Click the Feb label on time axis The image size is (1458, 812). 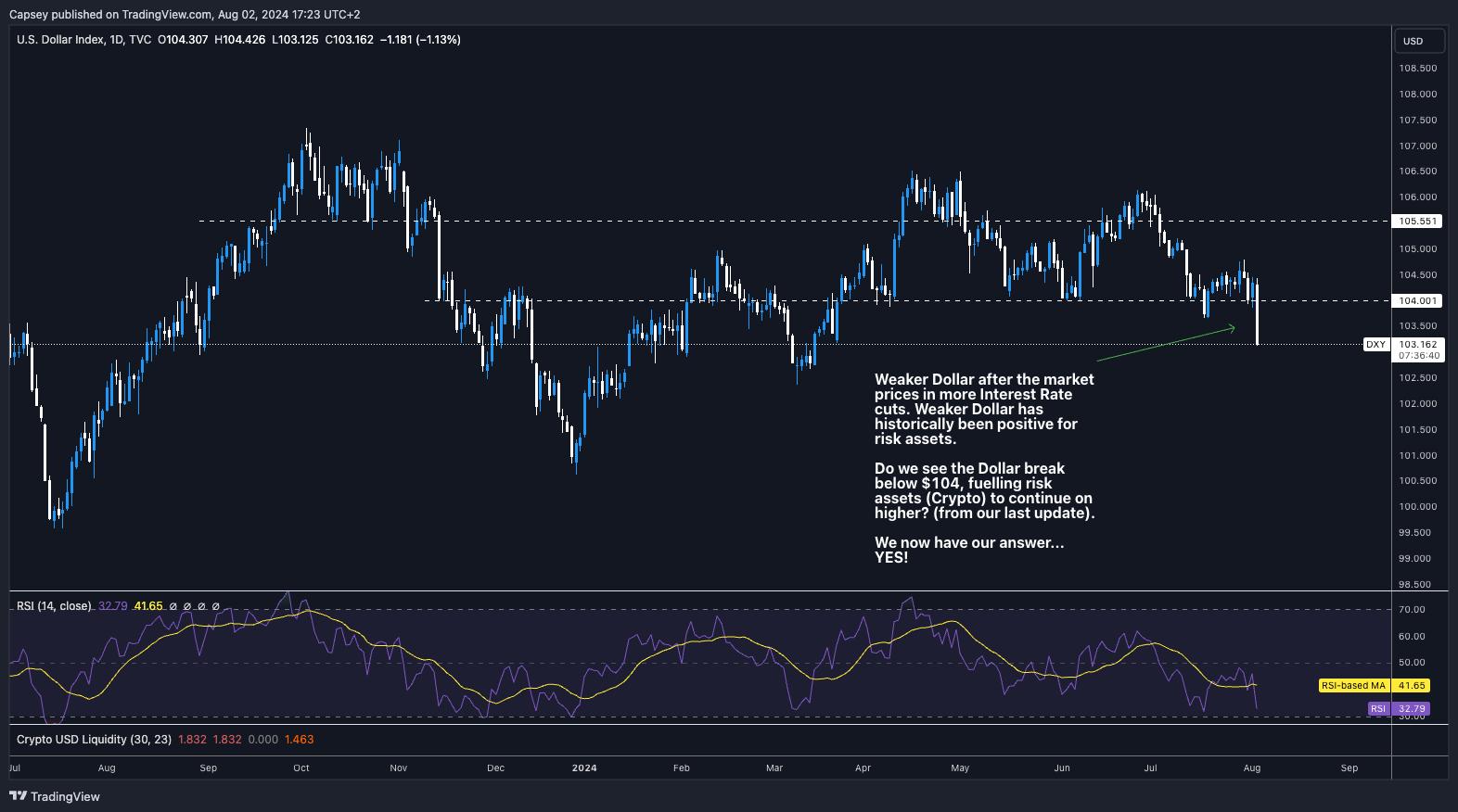coord(682,768)
